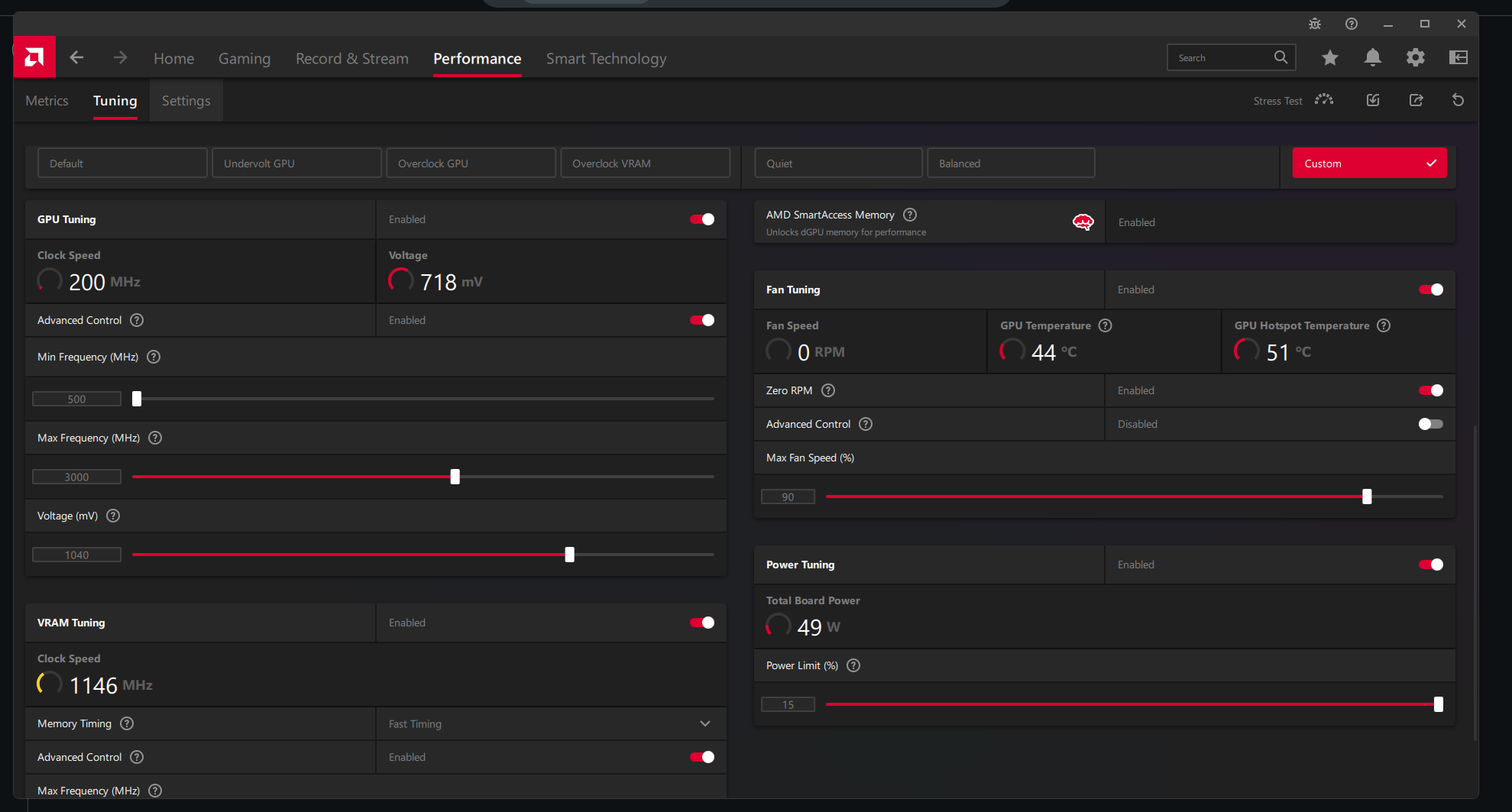The image size is (1512, 812).
Task: Show help for Power Limit (%)
Action: point(853,665)
